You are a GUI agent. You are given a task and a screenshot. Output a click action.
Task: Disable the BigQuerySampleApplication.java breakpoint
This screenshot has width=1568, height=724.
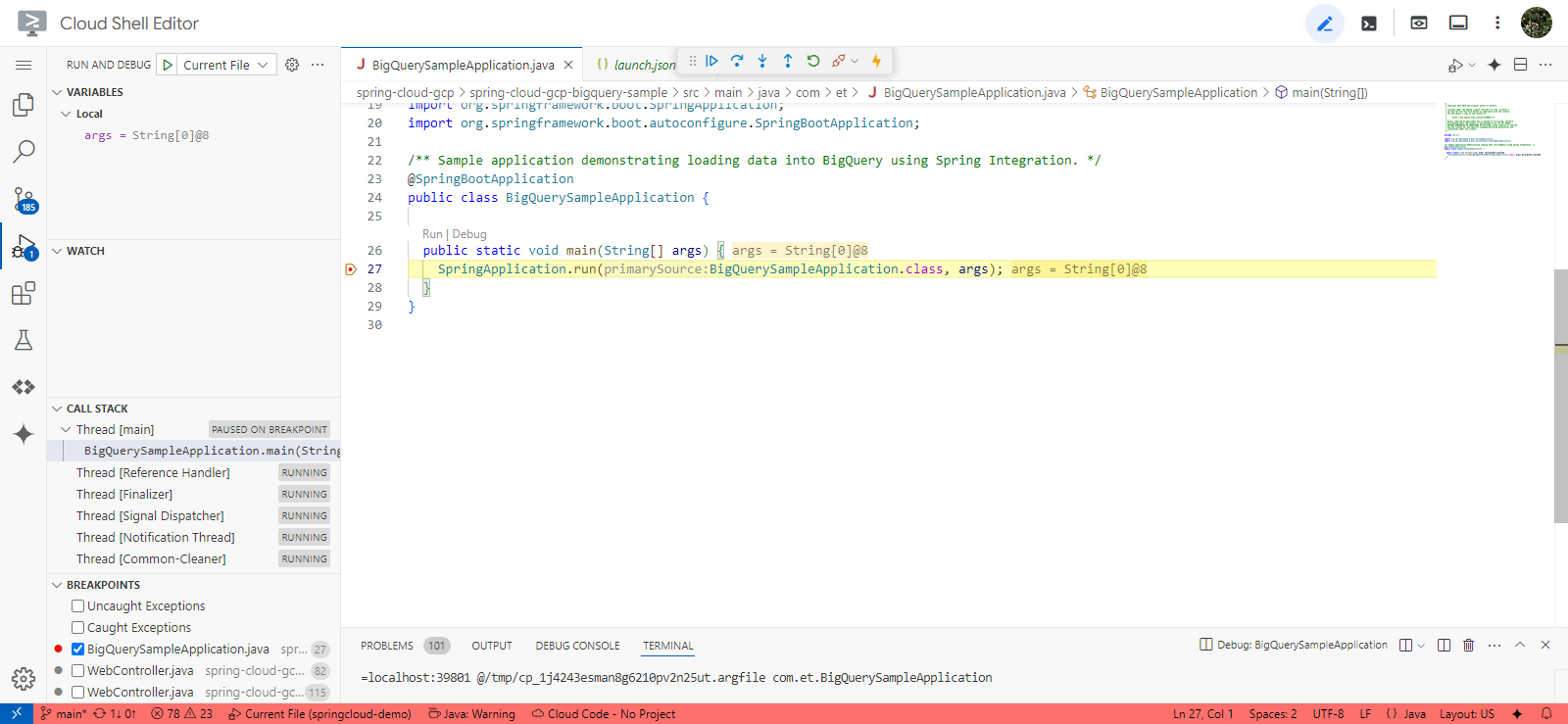point(78,650)
